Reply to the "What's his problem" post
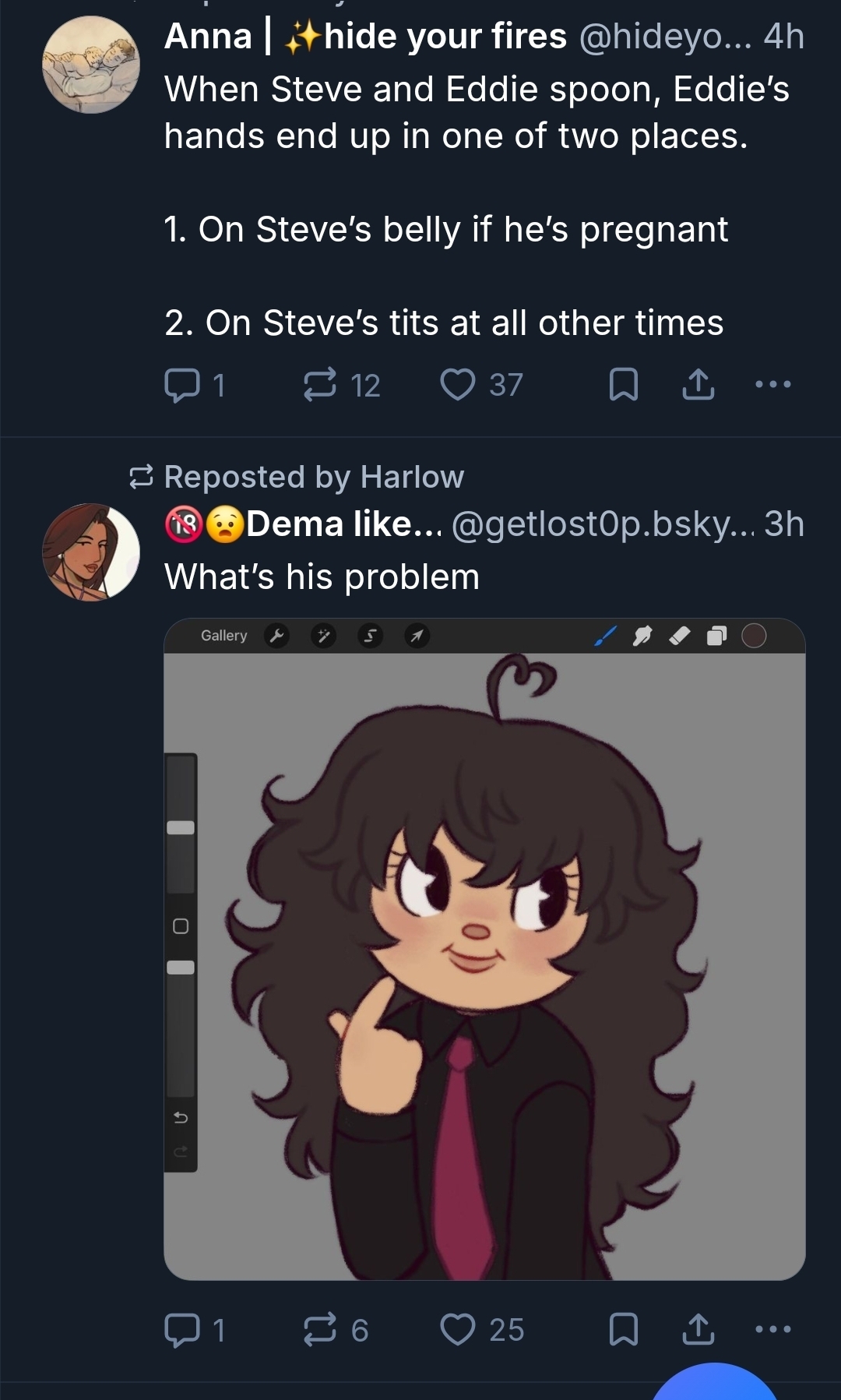Viewport: 841px width, 1400px height. coord(182,1329)
